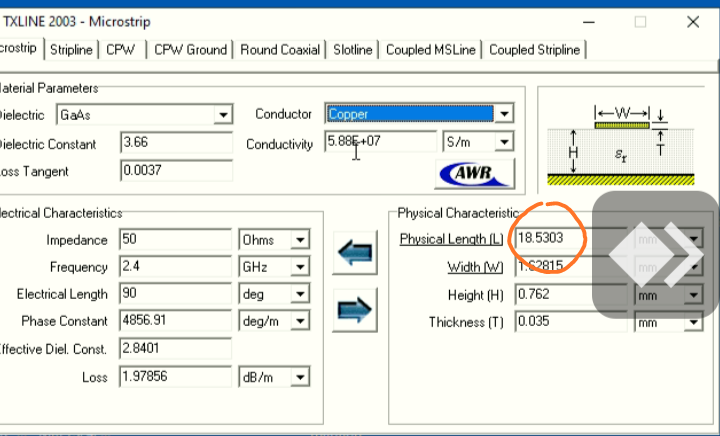The height and width of the screenshot is (436, 720).
Task: Select the Coupled MSLine tab
Action: [432, 49]
